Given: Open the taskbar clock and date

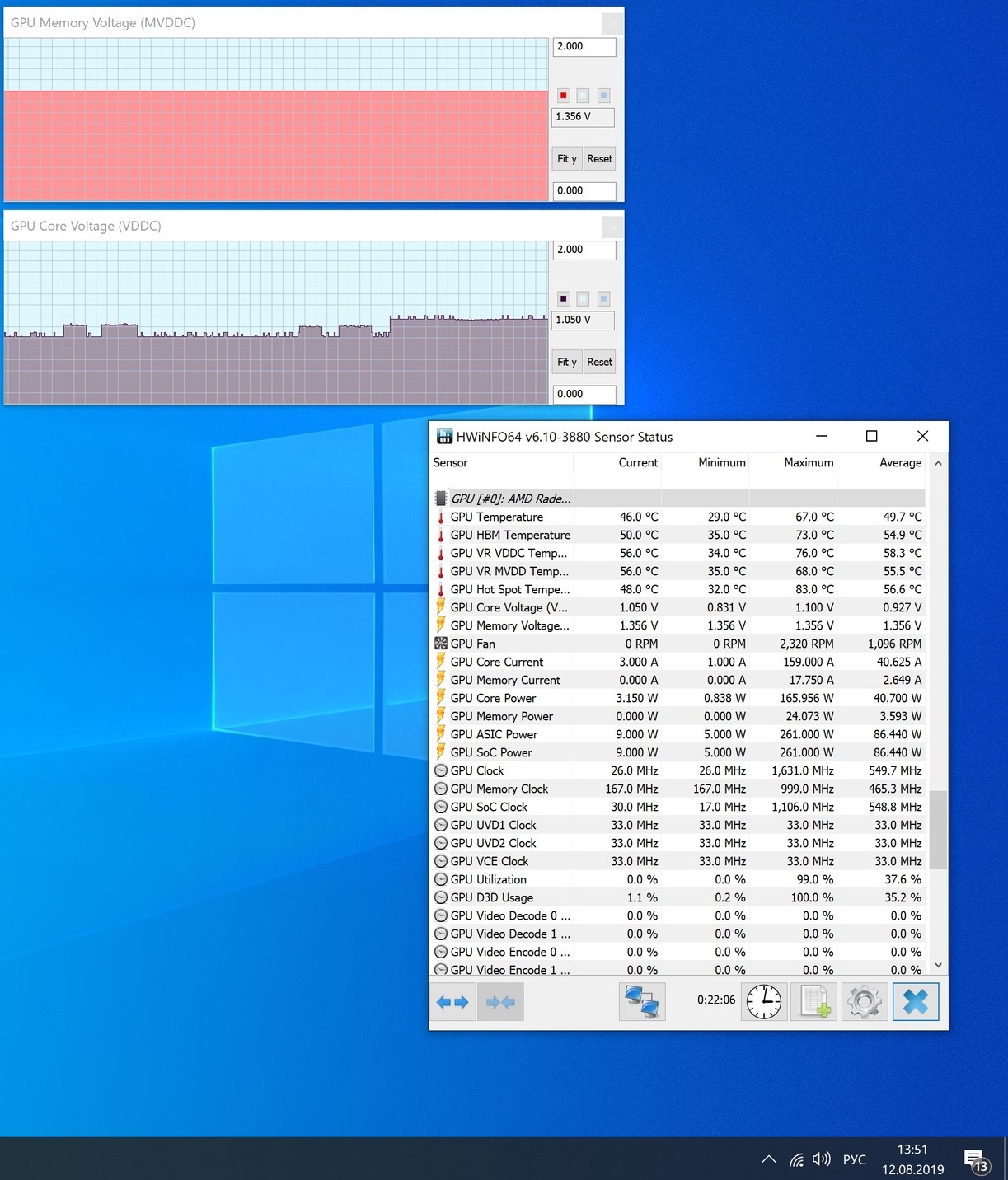Looking at the screenshot, I should 912,1159.
